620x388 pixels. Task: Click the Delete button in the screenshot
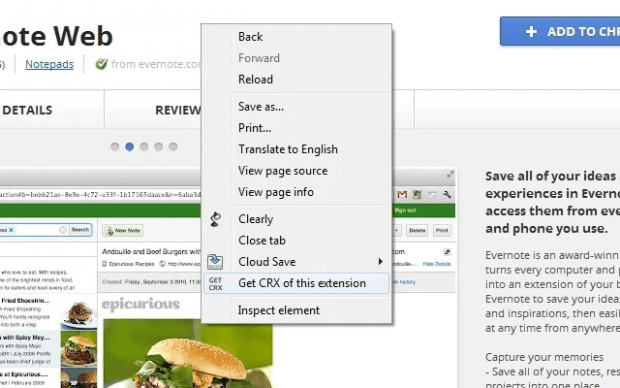click(417, 230)
